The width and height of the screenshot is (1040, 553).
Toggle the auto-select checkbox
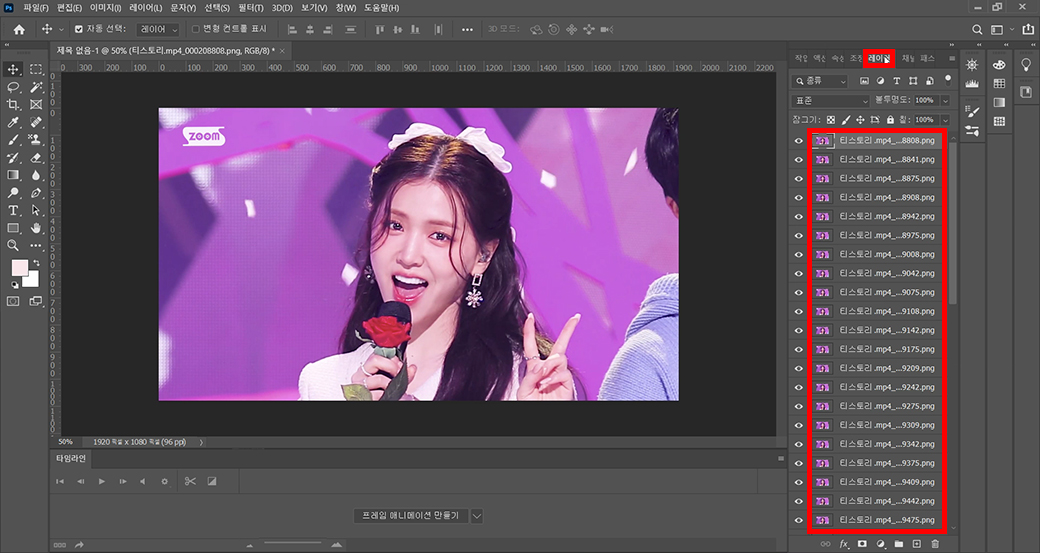coord(79,29)
